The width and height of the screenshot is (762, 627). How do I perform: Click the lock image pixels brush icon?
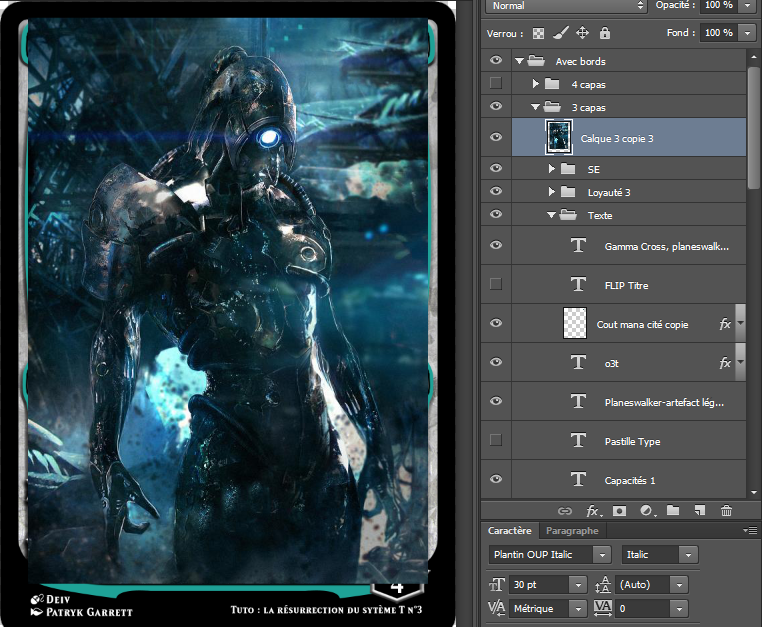point(561,33)
